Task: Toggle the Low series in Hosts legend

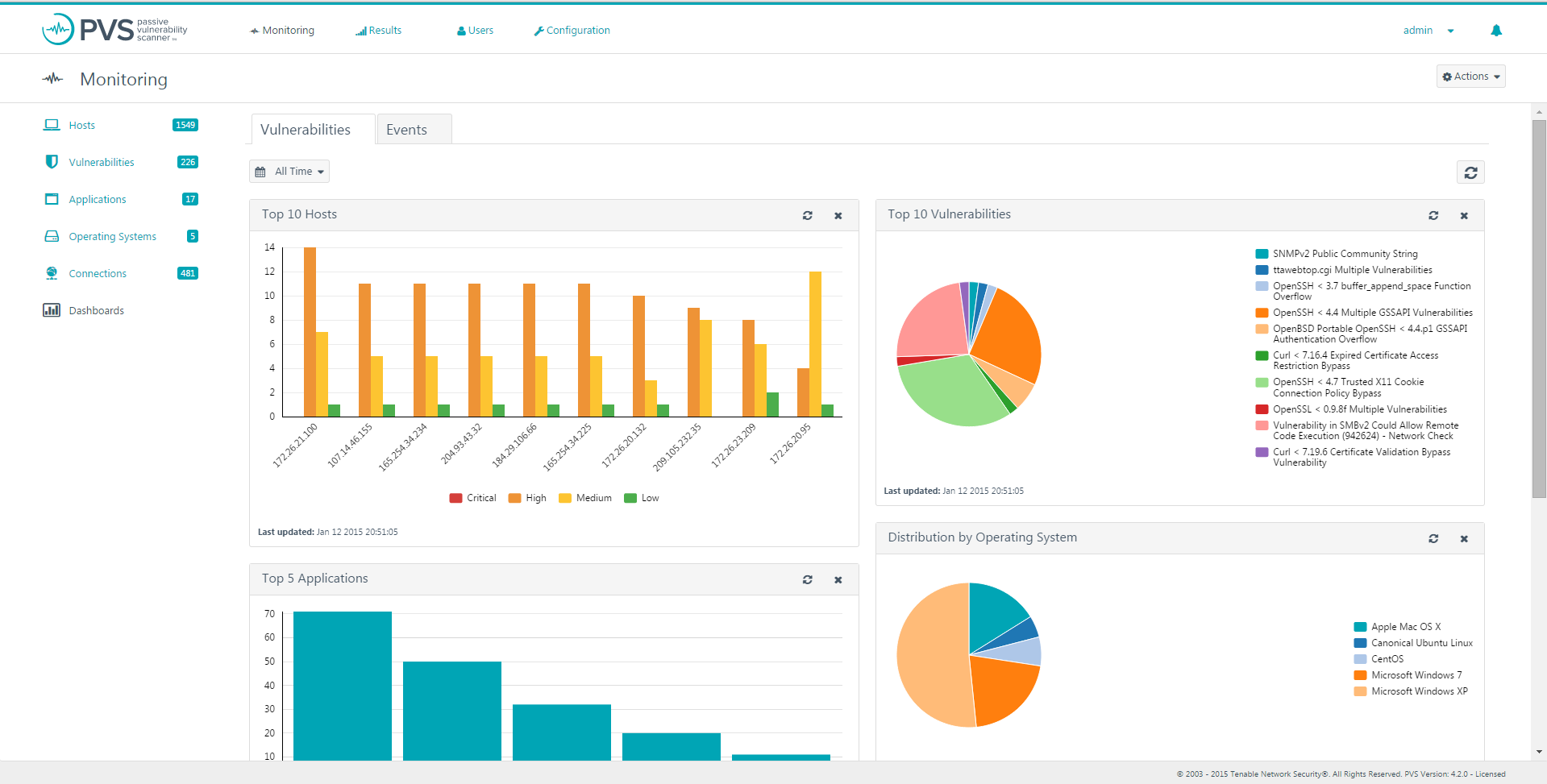Action: point(642,498)
